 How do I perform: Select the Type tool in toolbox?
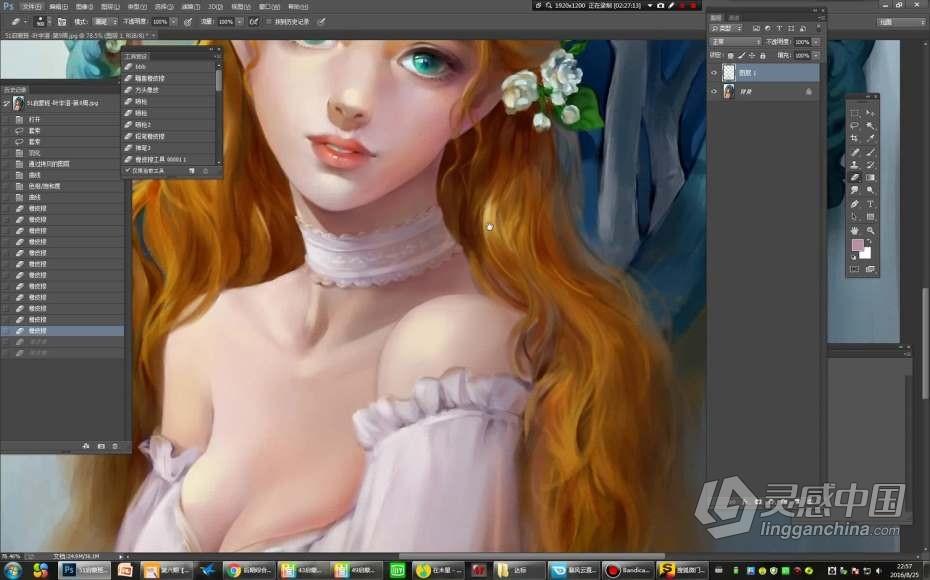point(870,203)
